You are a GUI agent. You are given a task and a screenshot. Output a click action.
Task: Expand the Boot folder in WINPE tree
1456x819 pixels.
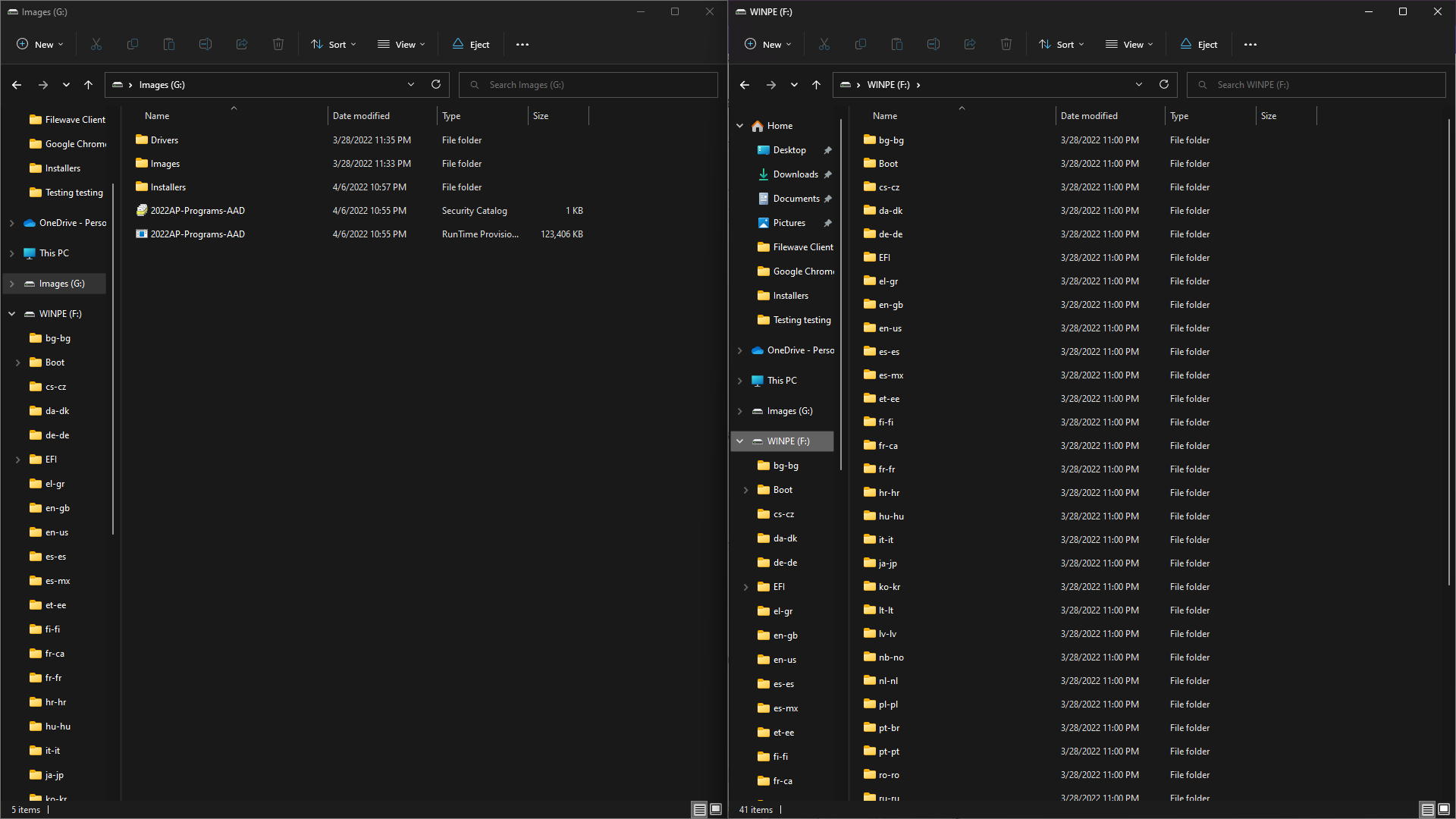pyautogui.click(x=745, y=489)
